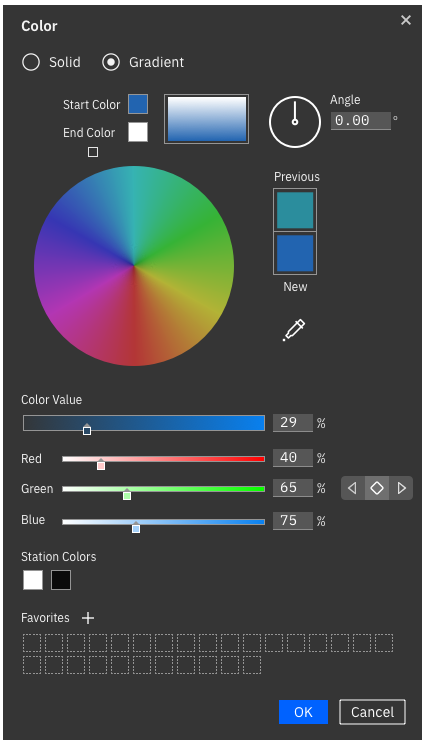Viewport: 425px width, 743px height.
Task: Click the Blue percent field
Action: click(x=293, y=521)
